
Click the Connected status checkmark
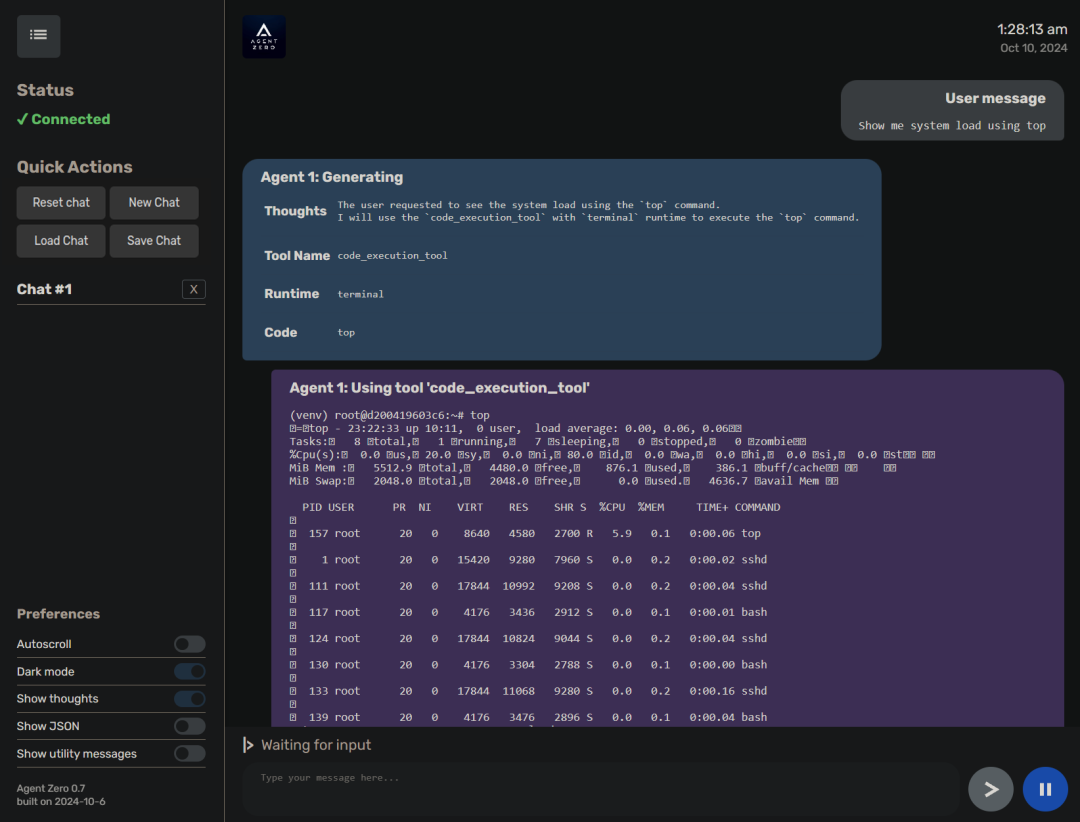pyautogui.click(x=22, y=119)
